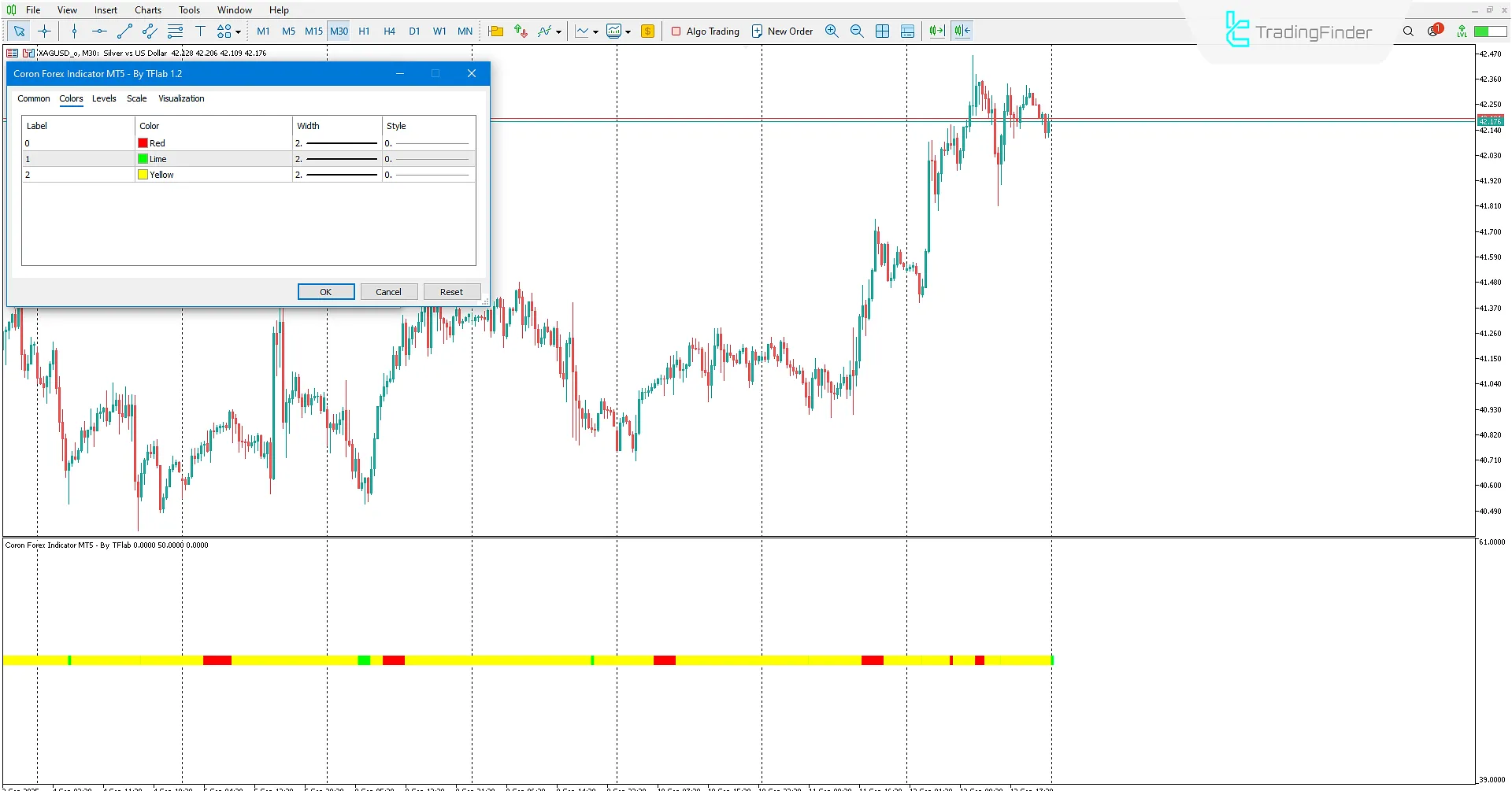Zoom in on the chart
1512x791 pixels.
[x=832, y=31]
